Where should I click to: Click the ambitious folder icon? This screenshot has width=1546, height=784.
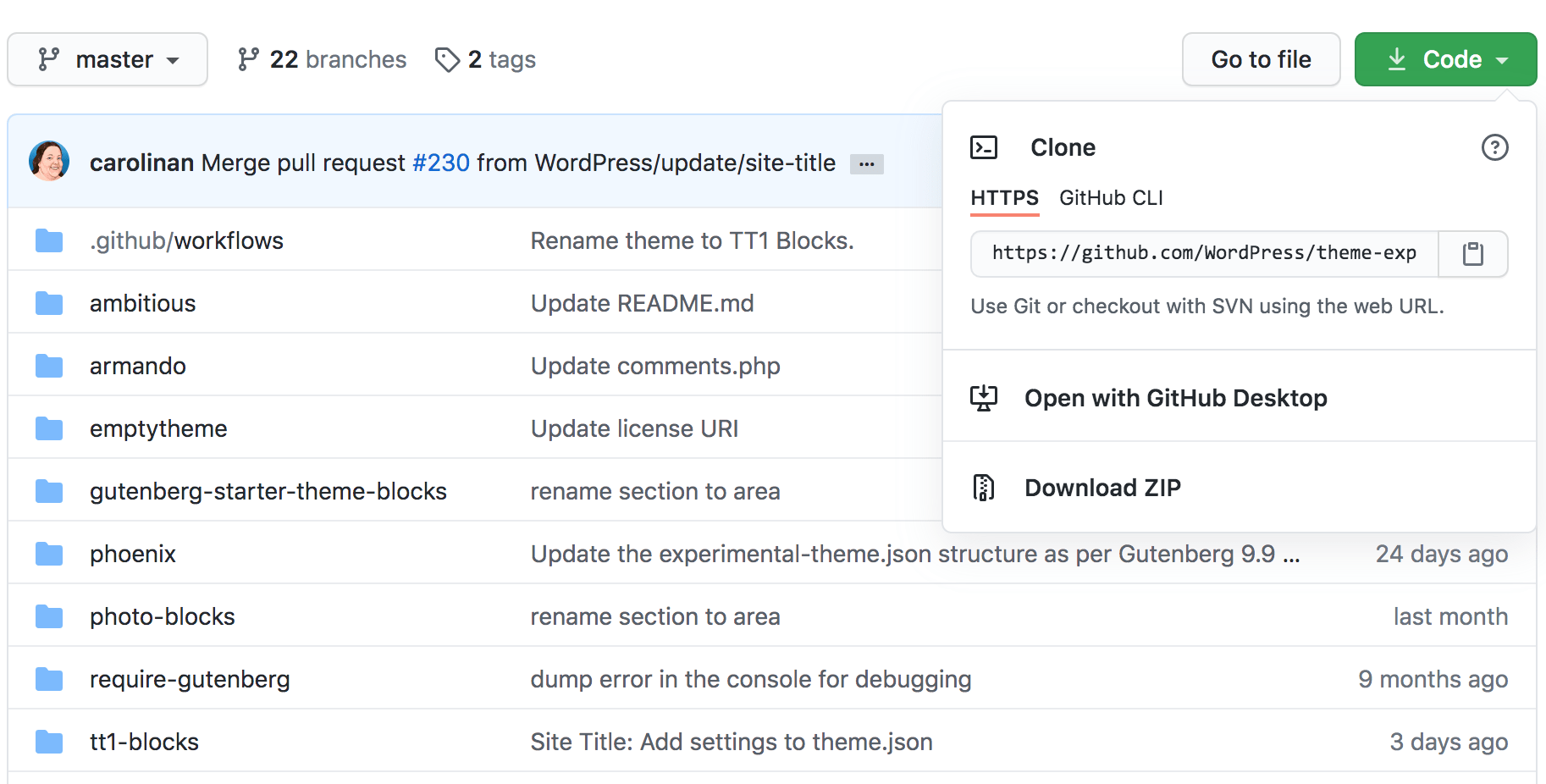click(x=49, y=303)
